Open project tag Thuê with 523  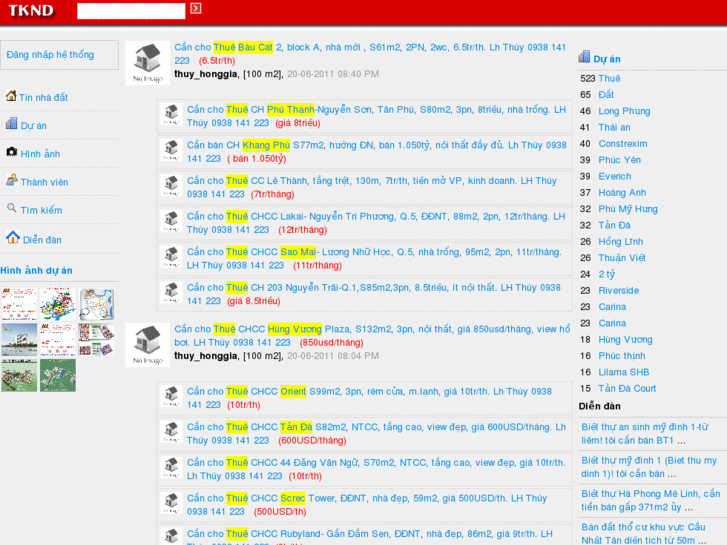click(609, 78)
